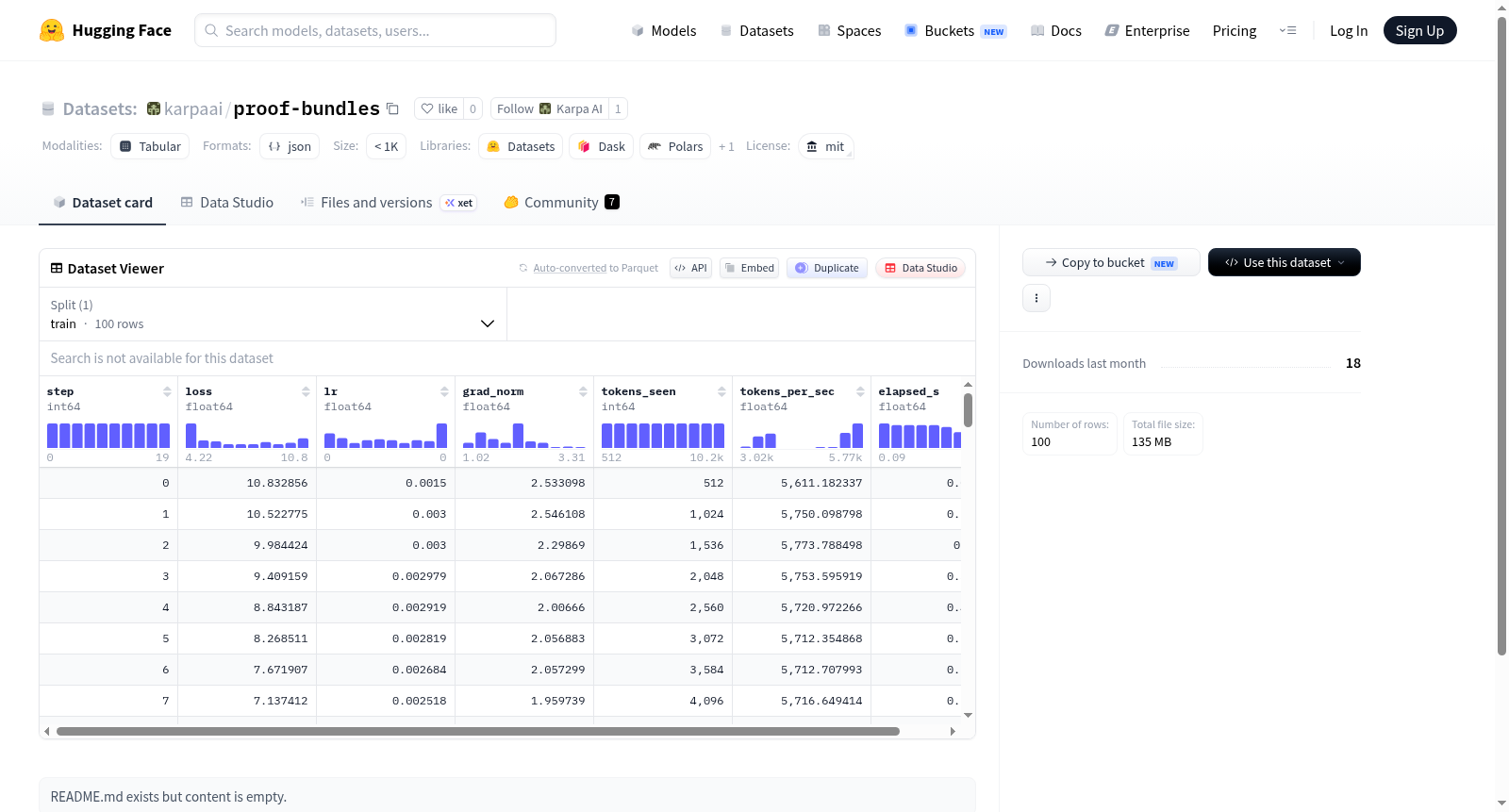Click Copy to bucket button
The height and width of the screenshot is (812, 1509).
point(1111,262)
